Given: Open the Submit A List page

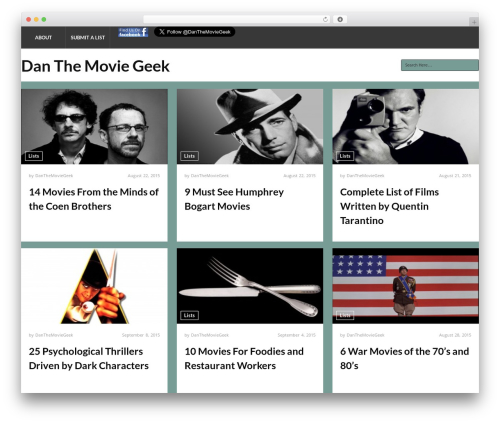Looking at the screenshot, I should (88, 38).
